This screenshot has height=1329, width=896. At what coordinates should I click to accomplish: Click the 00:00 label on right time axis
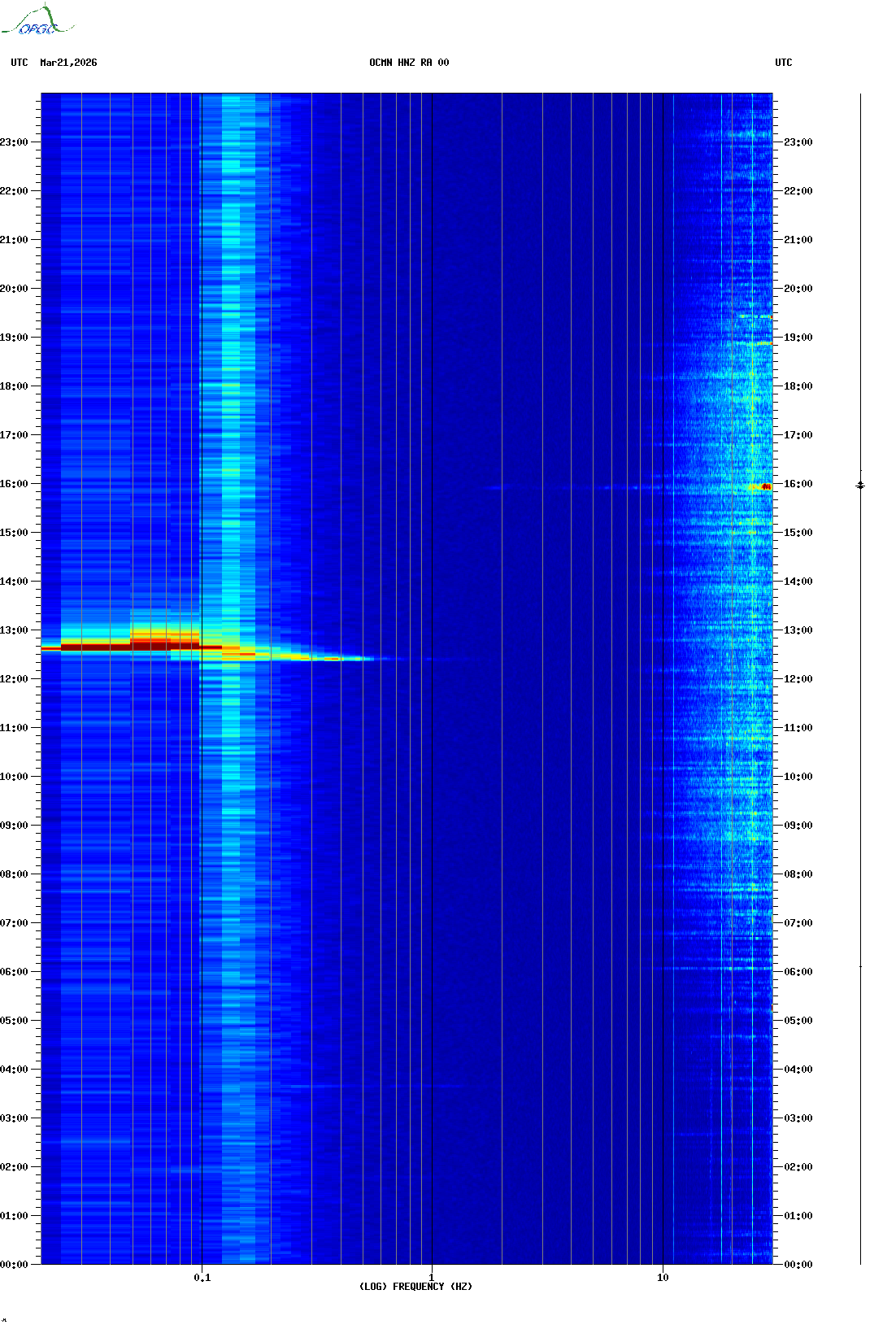coord(798,1265)
